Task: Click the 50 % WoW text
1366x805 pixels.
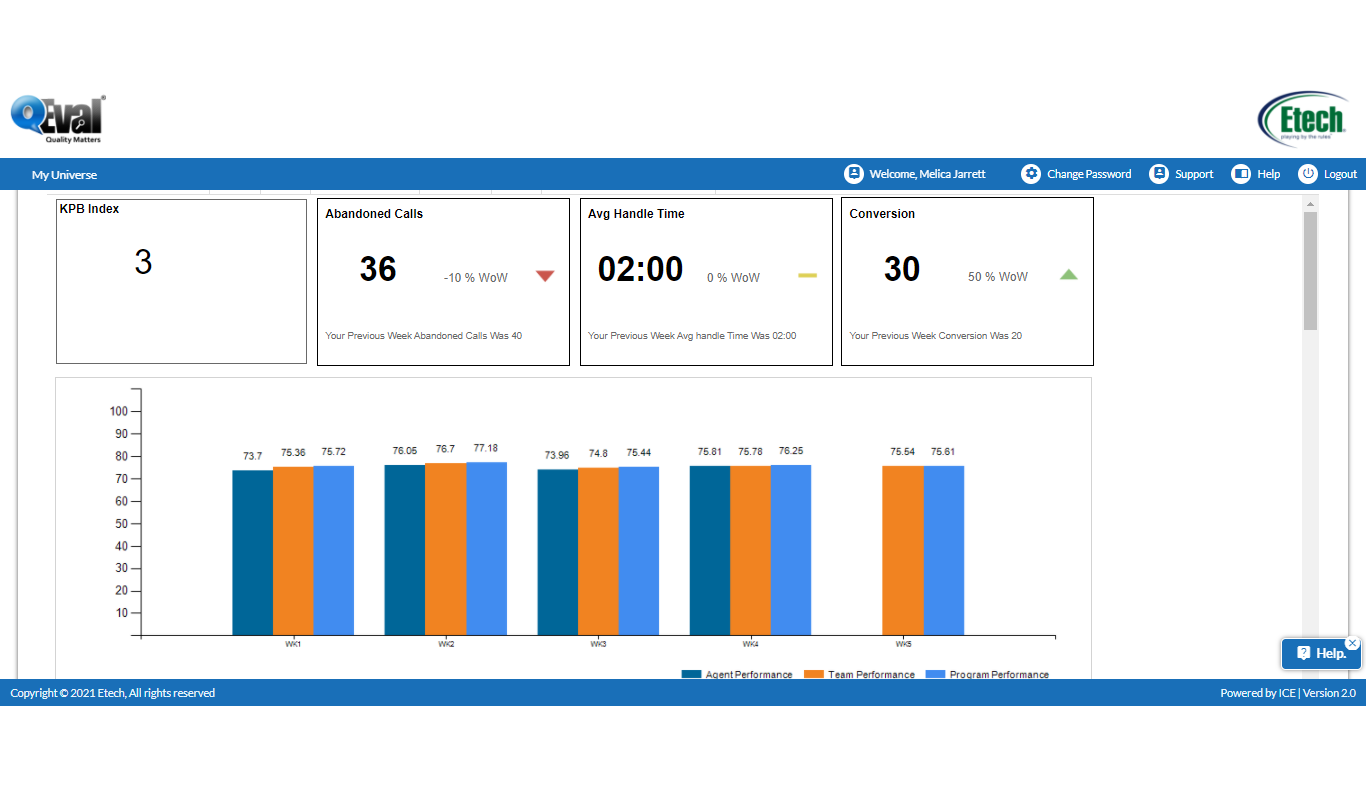Action: (x=998, y=277)
